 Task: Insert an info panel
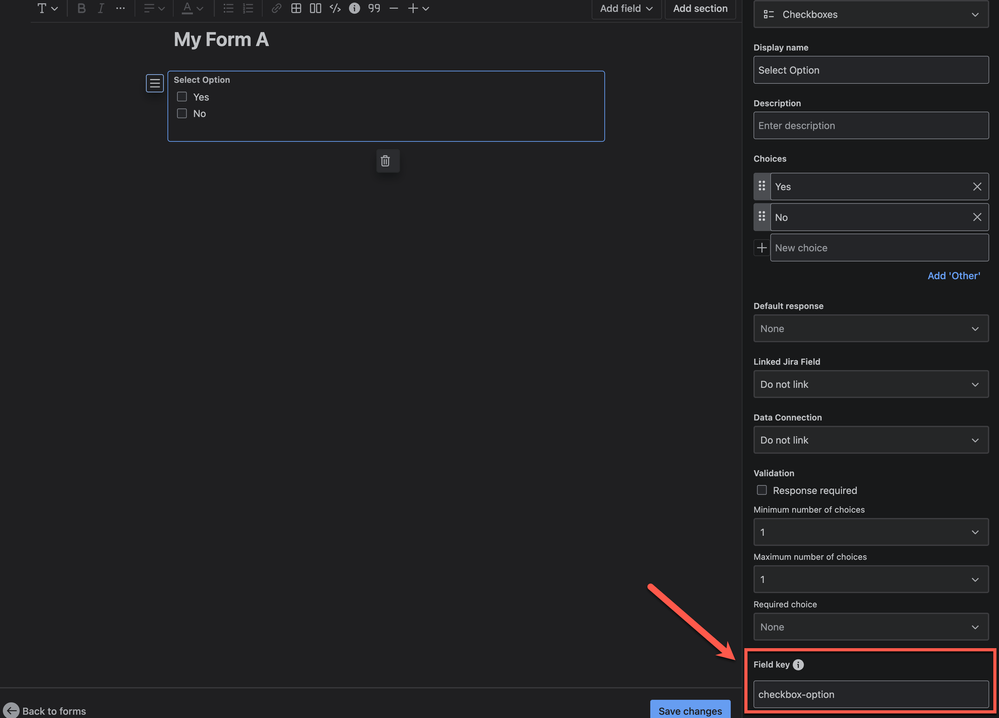click(355, 8)
